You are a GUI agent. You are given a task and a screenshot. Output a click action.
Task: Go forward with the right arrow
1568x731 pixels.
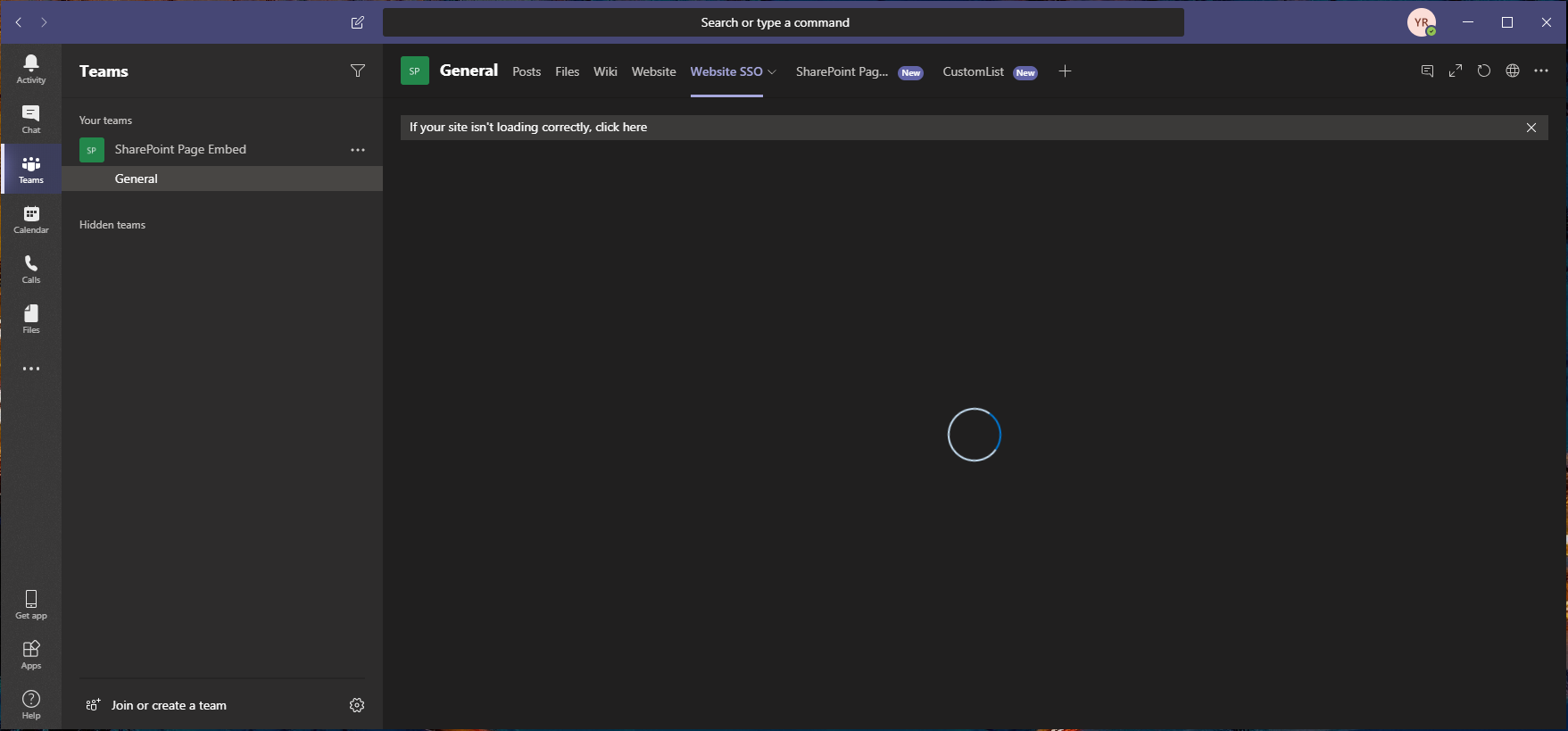[x=44, y=22]
